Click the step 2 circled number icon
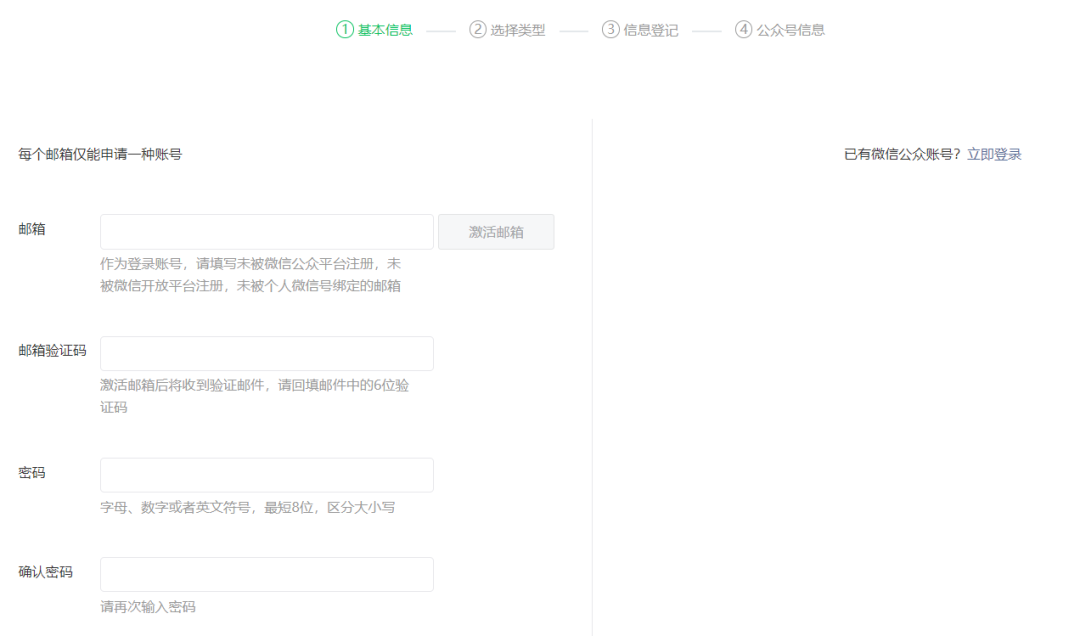The height and width of the screenshot is (636, 1080). 478,30
